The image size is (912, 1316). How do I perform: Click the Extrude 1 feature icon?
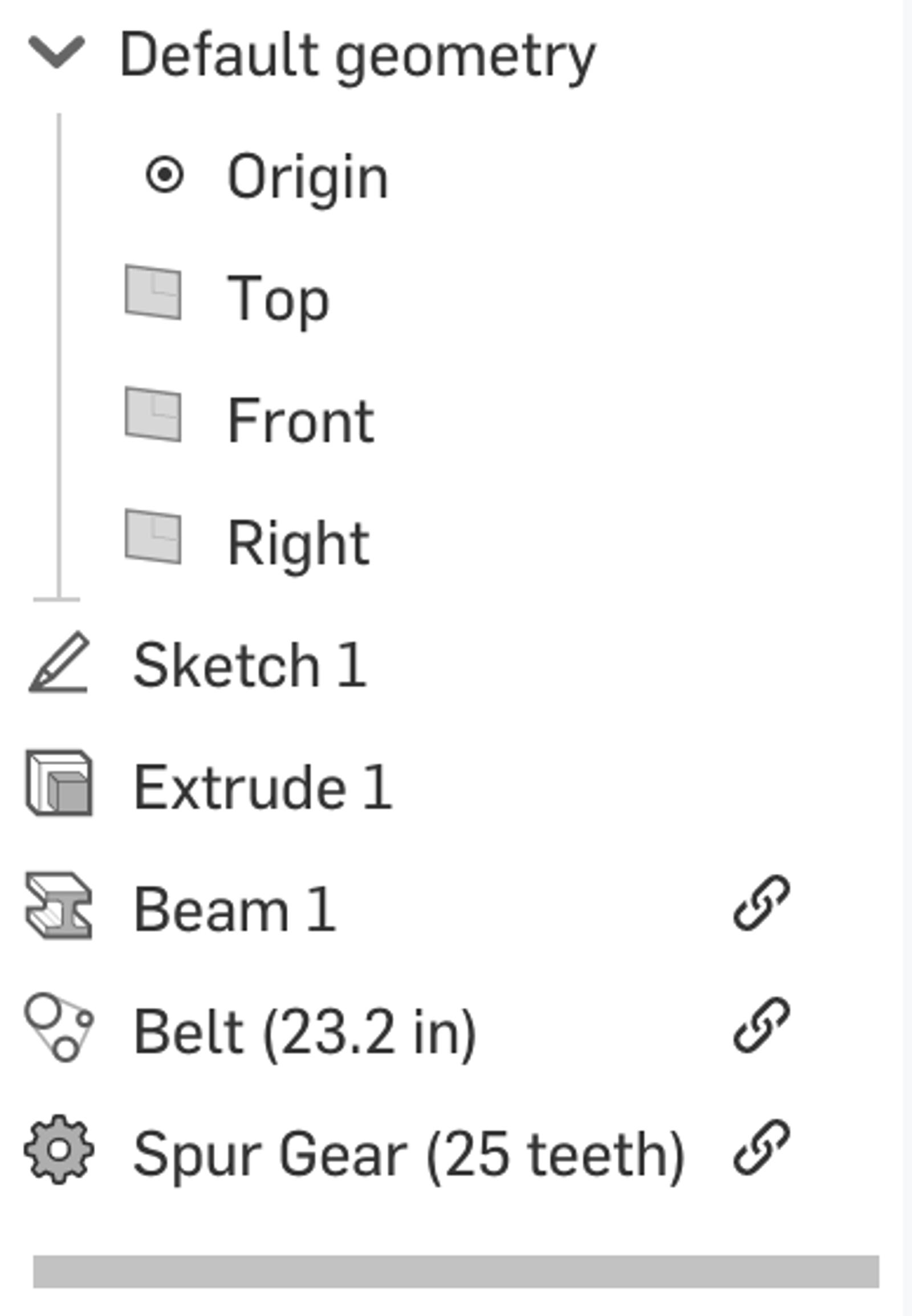click(x=59, y=784)
